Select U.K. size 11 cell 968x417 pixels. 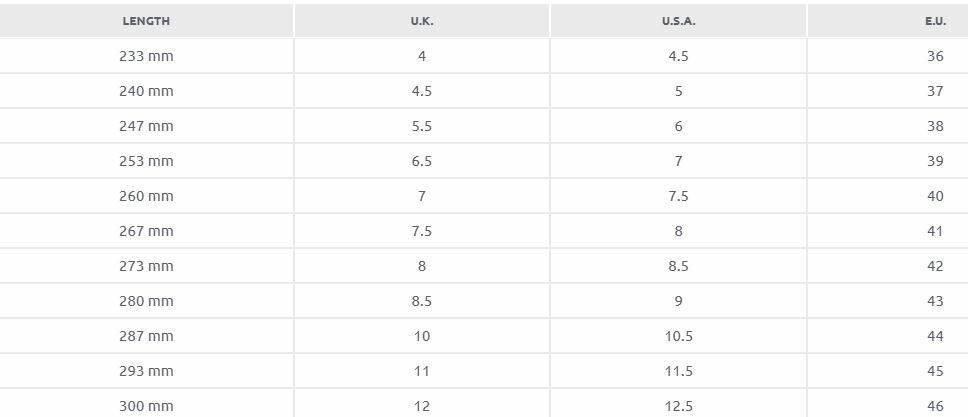click(422, 371)
